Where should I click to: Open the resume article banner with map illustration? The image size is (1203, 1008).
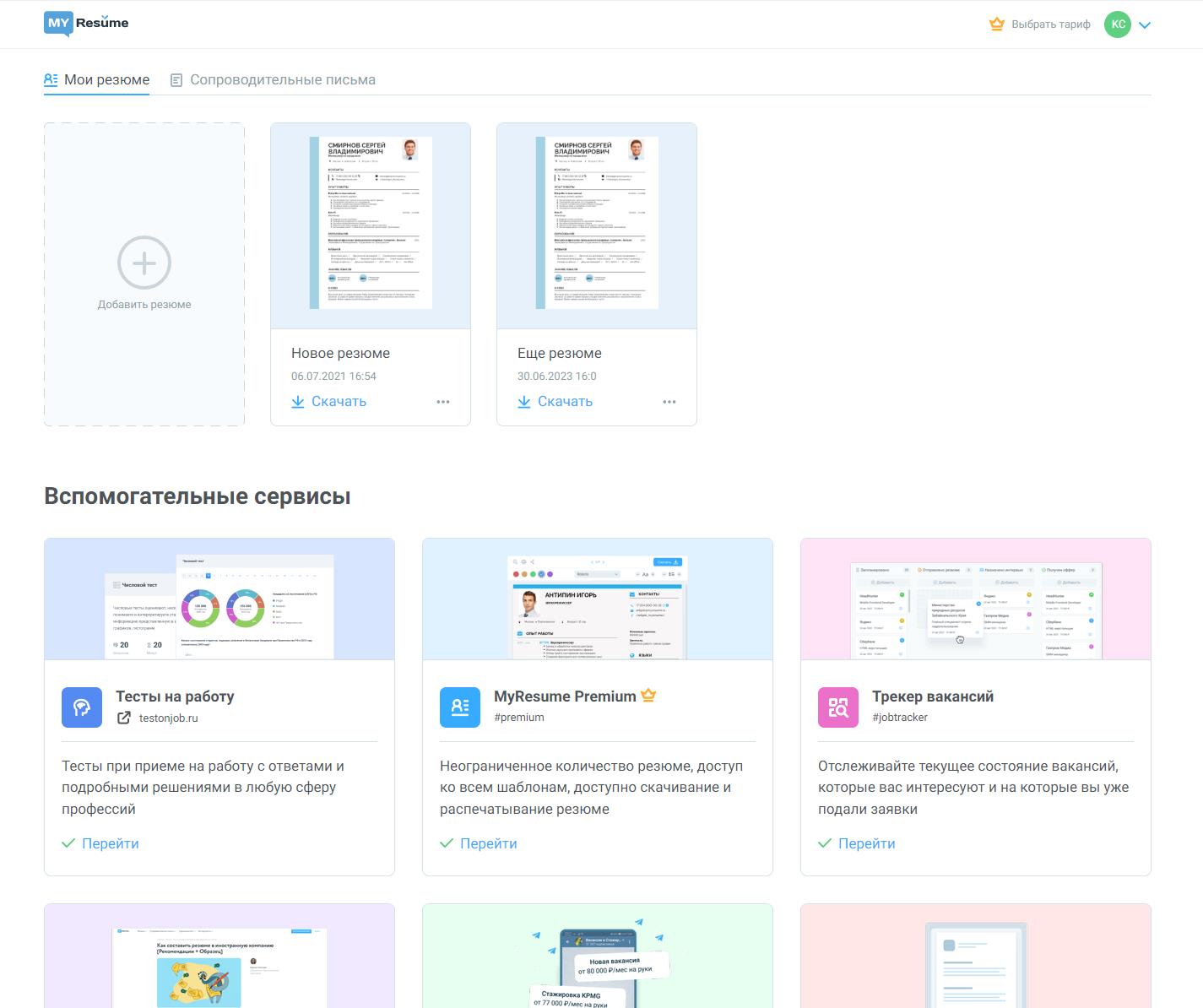point(219,956)
